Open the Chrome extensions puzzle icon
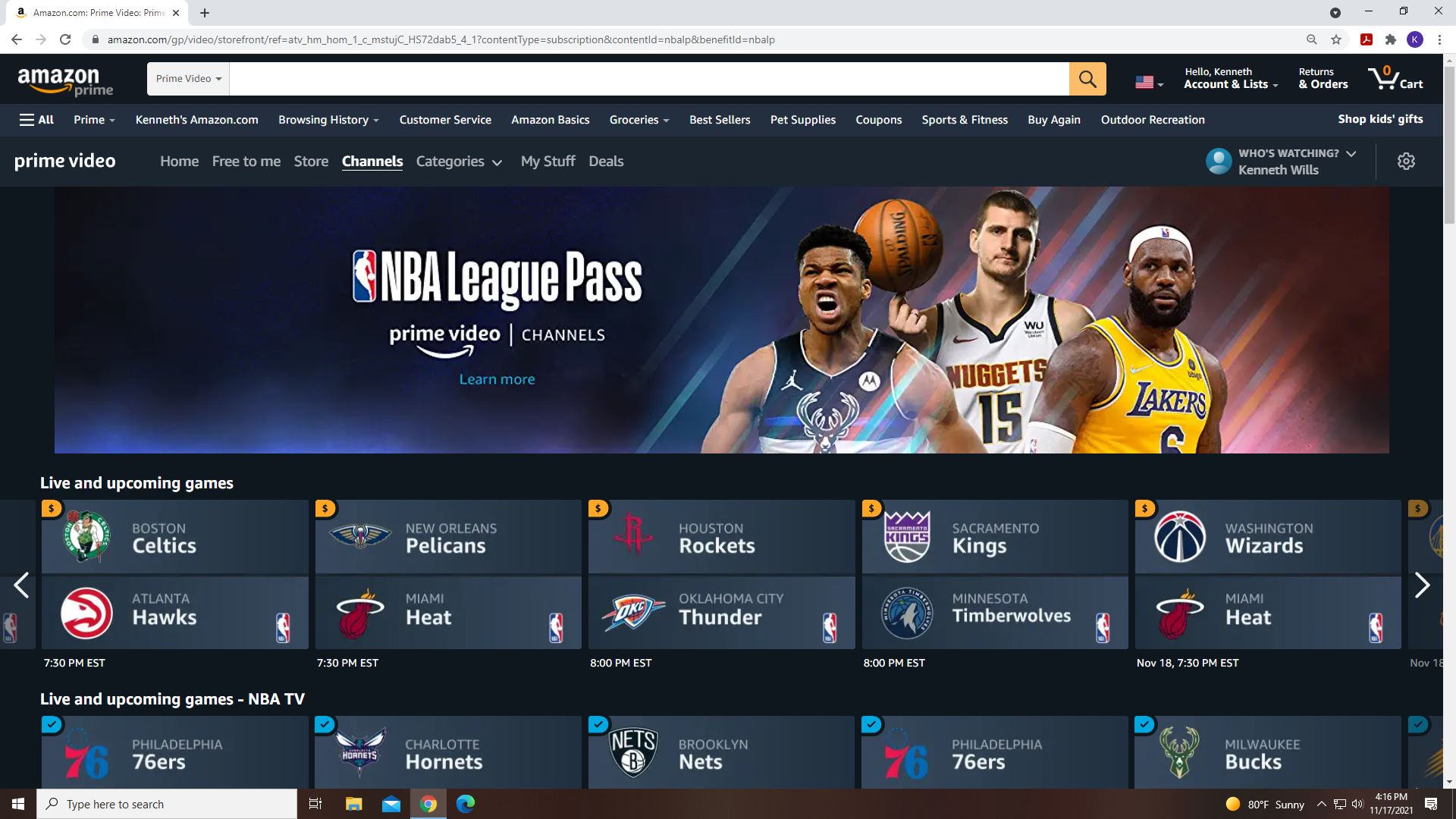This screenshot has height=819, width=1456. (x=1390, y=39)
